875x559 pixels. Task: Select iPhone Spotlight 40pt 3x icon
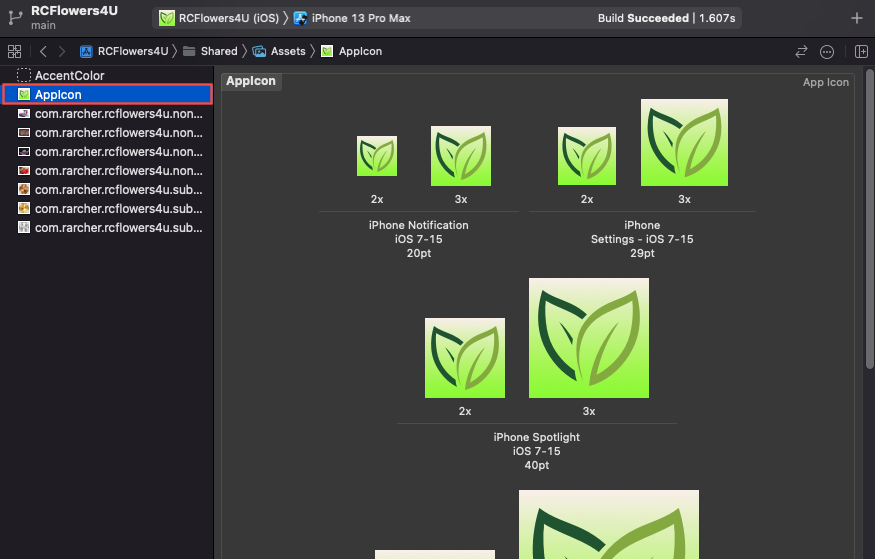589,338
